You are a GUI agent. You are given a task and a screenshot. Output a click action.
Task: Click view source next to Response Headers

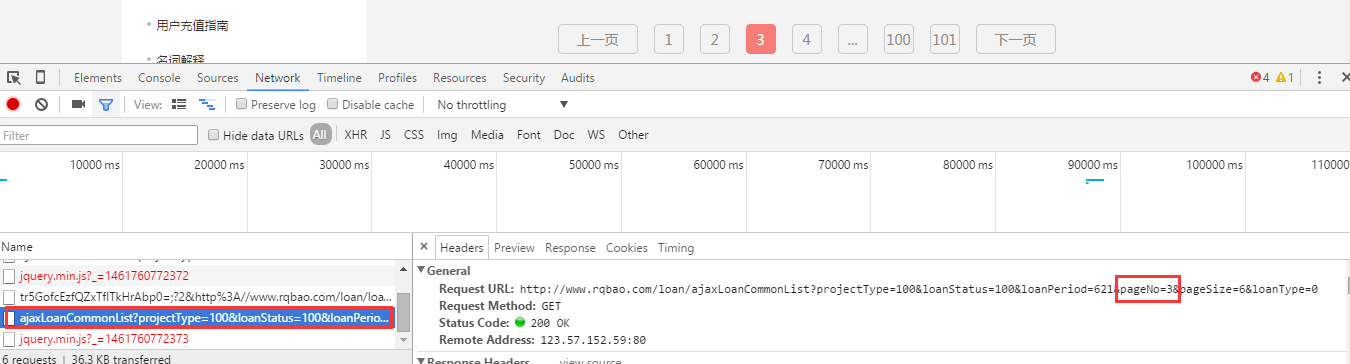[x=590, y=360]
